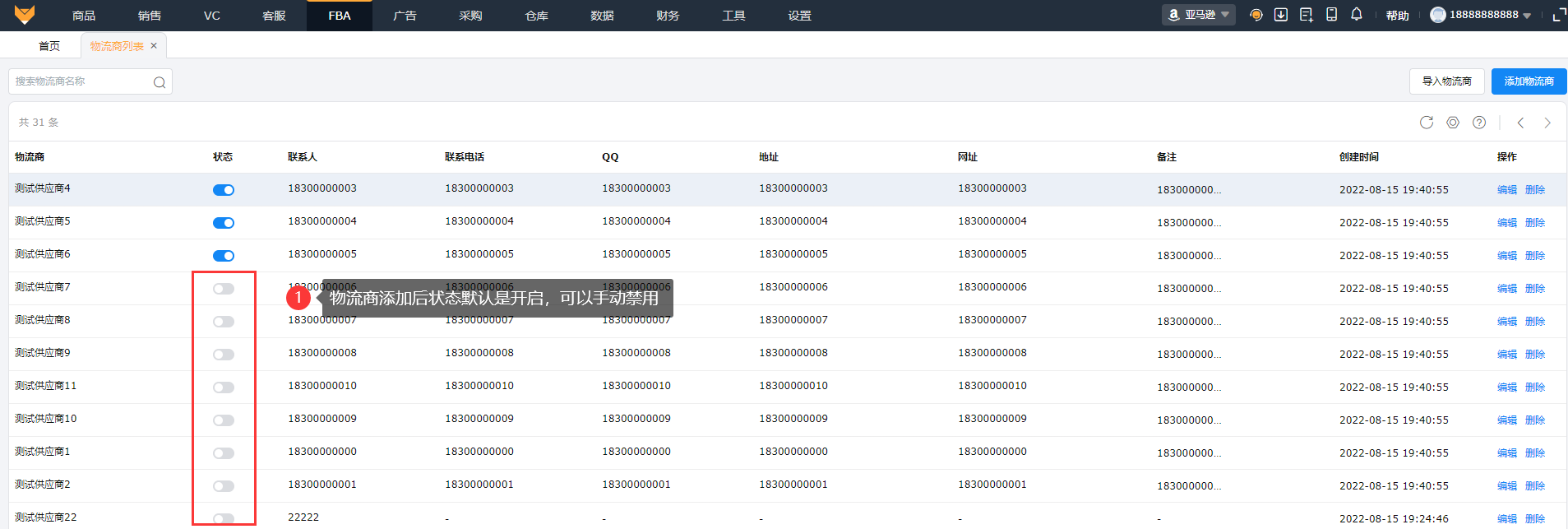This screenshot has height=529, width=1568.
Task: Click the question mark help icon
Action: click(x=1479, y=123)
